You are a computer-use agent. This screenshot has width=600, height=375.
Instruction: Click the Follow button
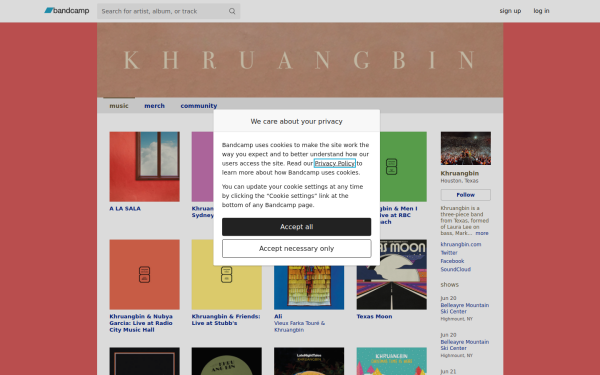[466, 195]
